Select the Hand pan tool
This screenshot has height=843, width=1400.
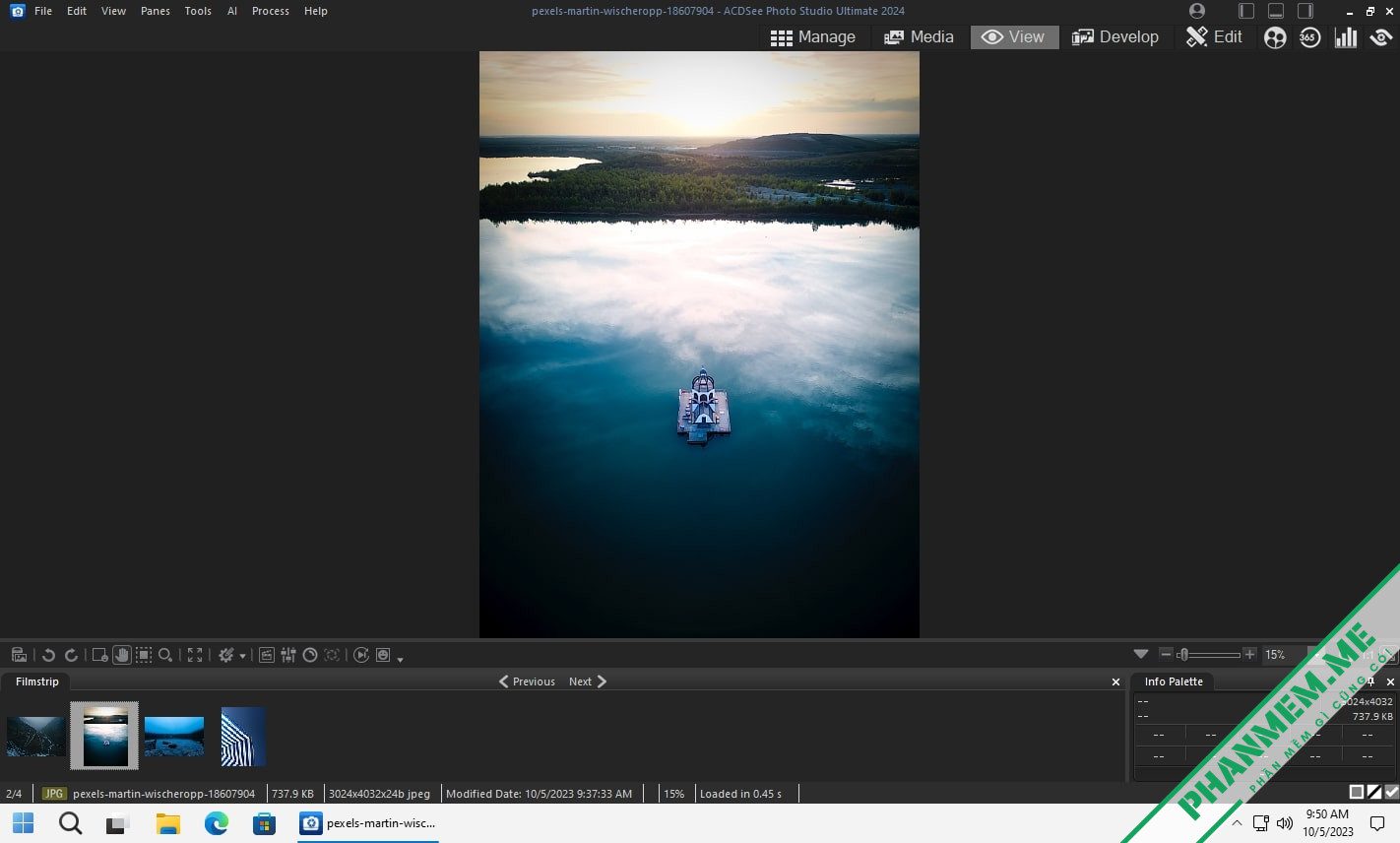click(122, 655)
